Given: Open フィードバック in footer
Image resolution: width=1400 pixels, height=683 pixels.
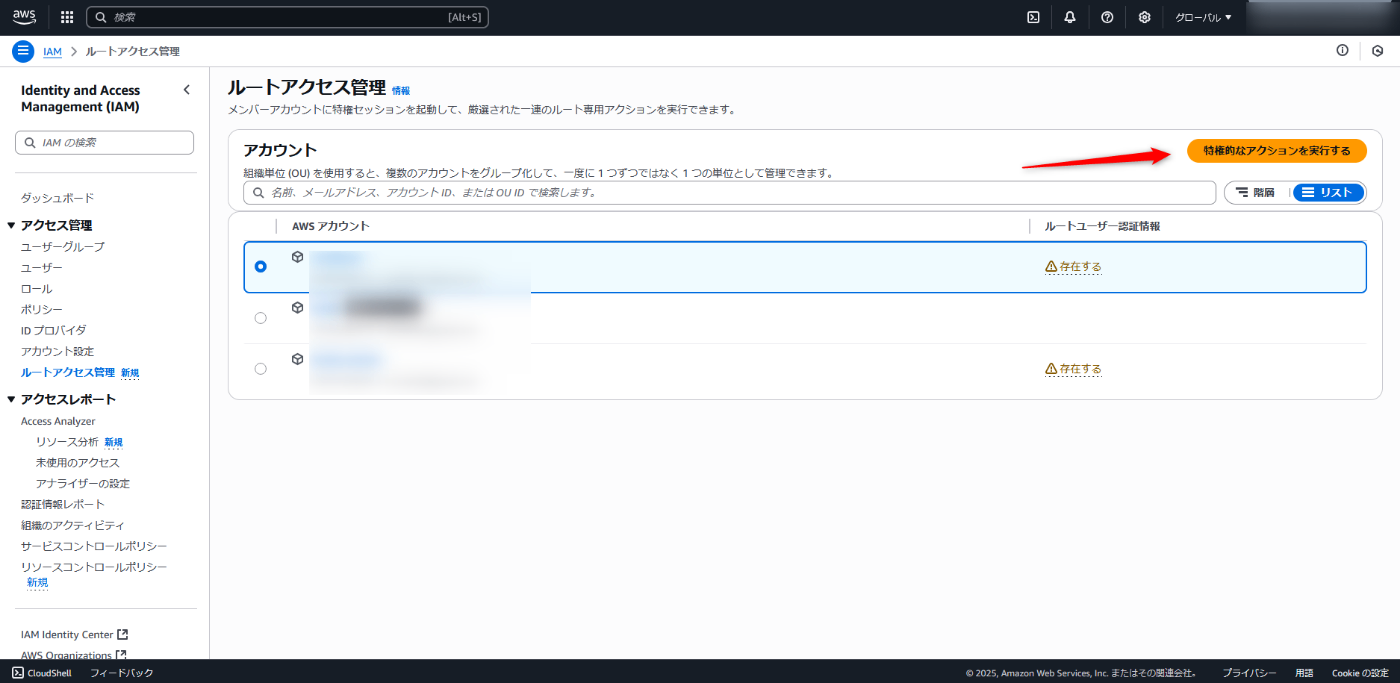Looking at the screenshot, I should (122, 673).
